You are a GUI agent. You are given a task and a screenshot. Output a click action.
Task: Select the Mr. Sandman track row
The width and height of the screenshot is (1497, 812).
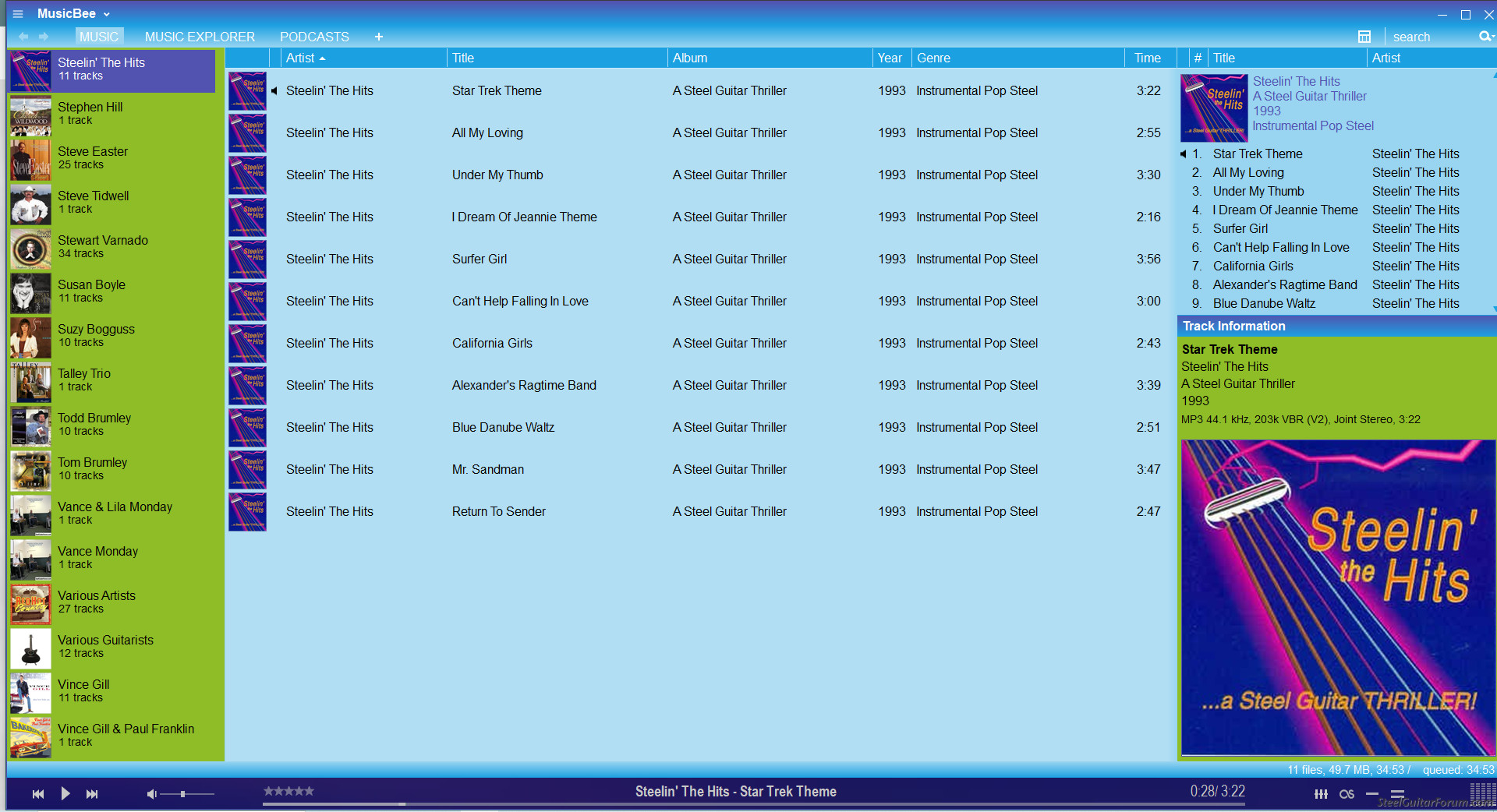(699, 470)
